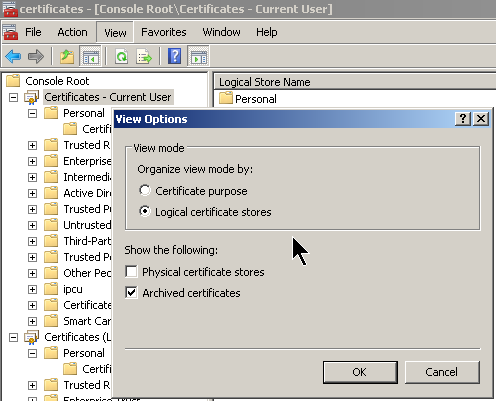Enable the Physical certificate stores checkbox
496x401 pixels.
131,272
